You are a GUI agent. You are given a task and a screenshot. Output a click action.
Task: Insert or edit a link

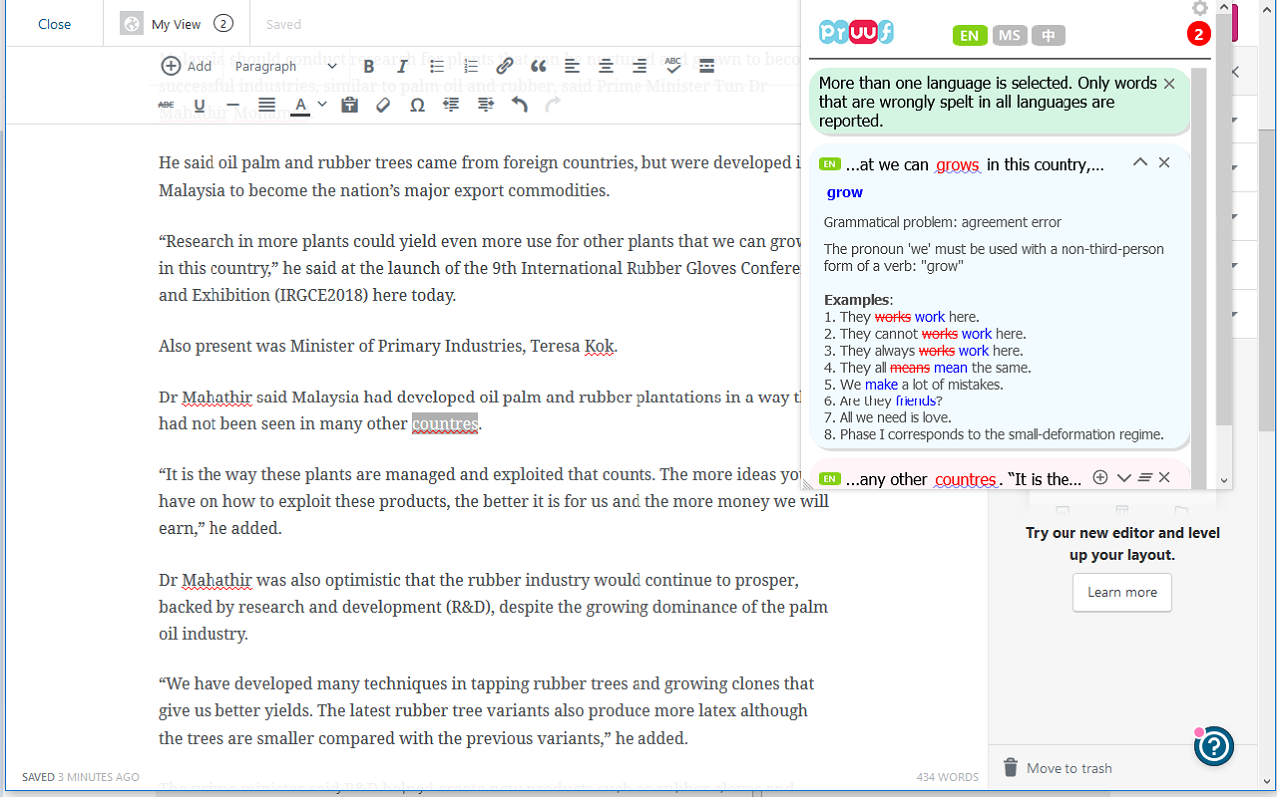[x=505, y=67]
